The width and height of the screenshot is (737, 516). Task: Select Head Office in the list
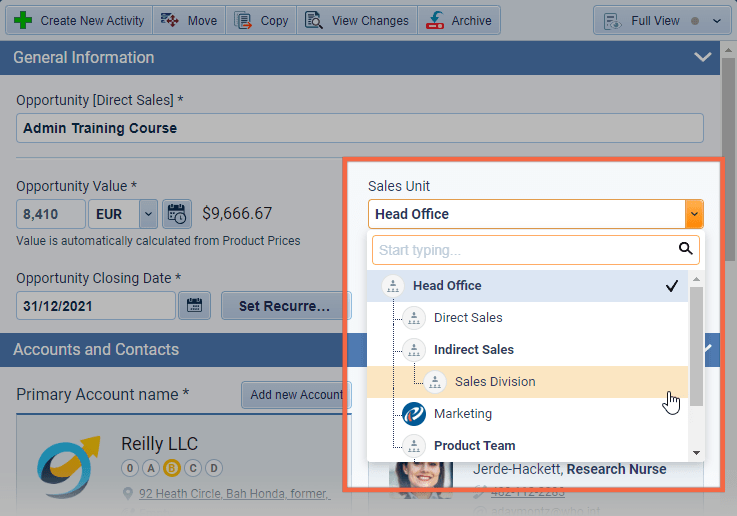(447, 286)
